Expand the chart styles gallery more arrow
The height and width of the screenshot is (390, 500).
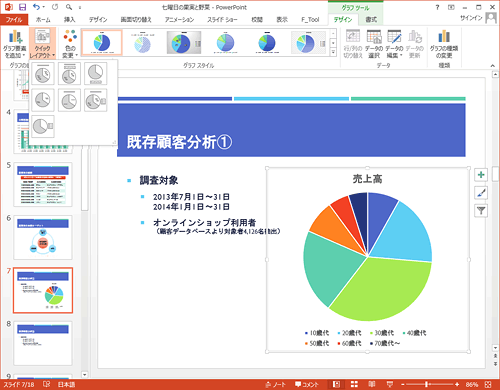tap(333, 52)
